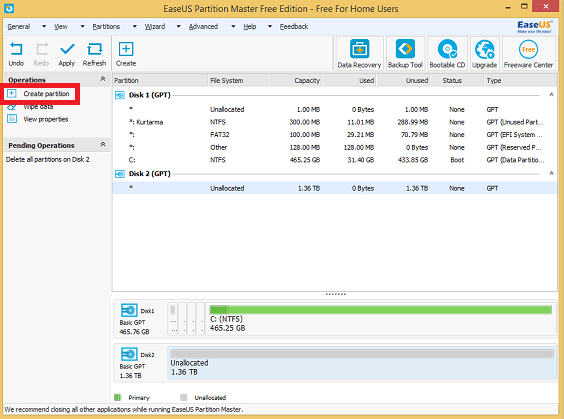Screen dimensions: 564x419
Task: Click the Disk 1 (GPT) header icon
Action: pyautogui.click(x=119, y=95)
